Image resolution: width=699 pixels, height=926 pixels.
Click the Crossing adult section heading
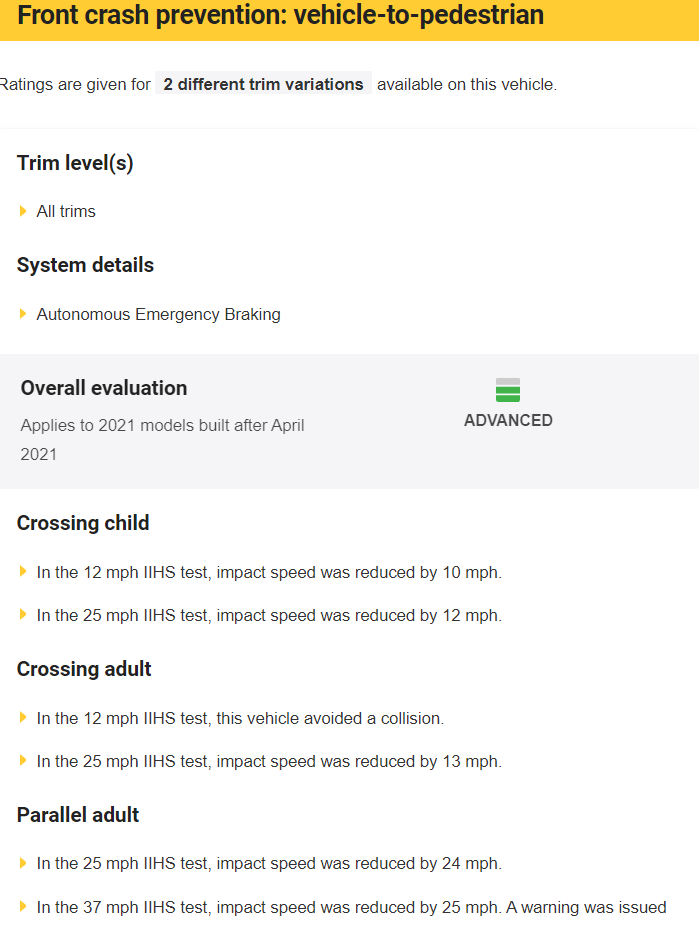(x=84, y=669)
